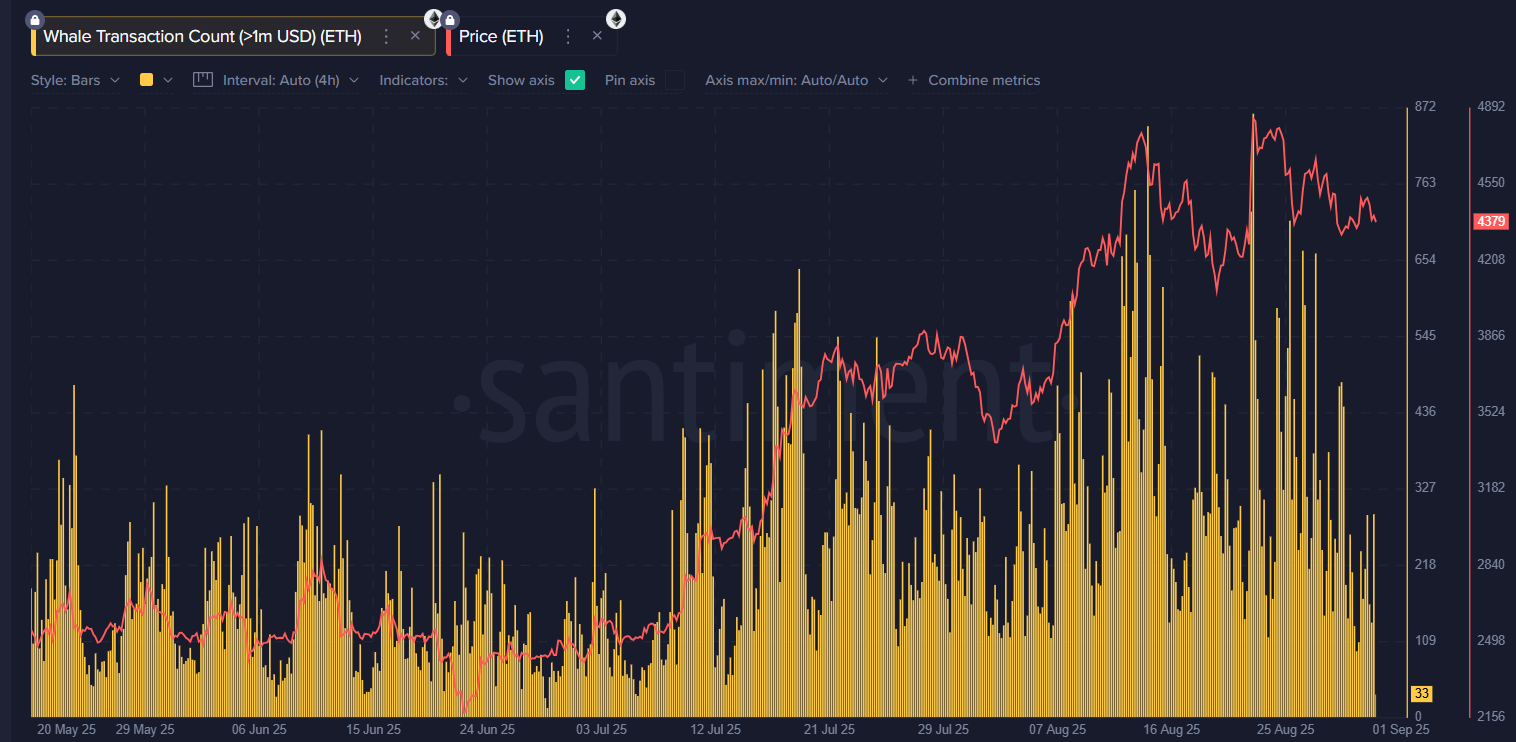Click the 4379 current price axis label

coord(1490,221)
